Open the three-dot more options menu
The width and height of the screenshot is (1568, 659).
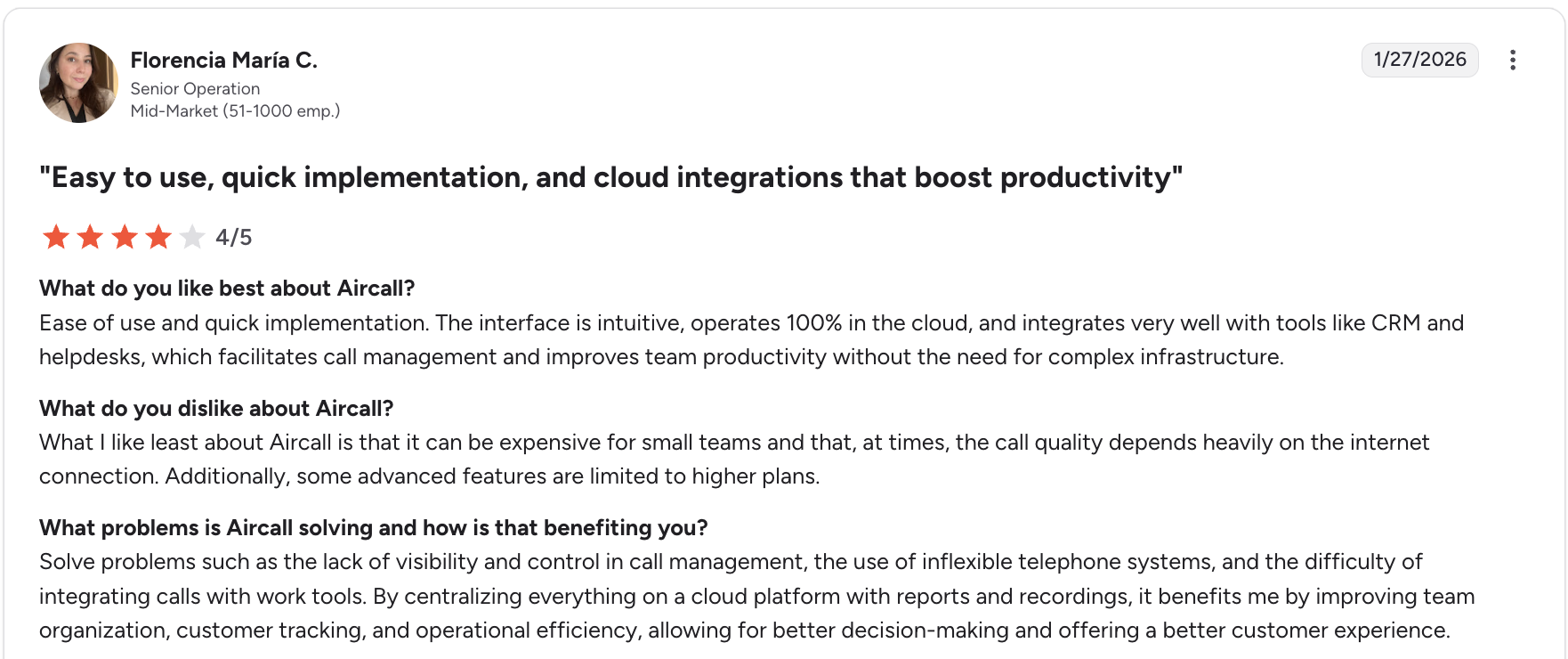pos(1512,60)
